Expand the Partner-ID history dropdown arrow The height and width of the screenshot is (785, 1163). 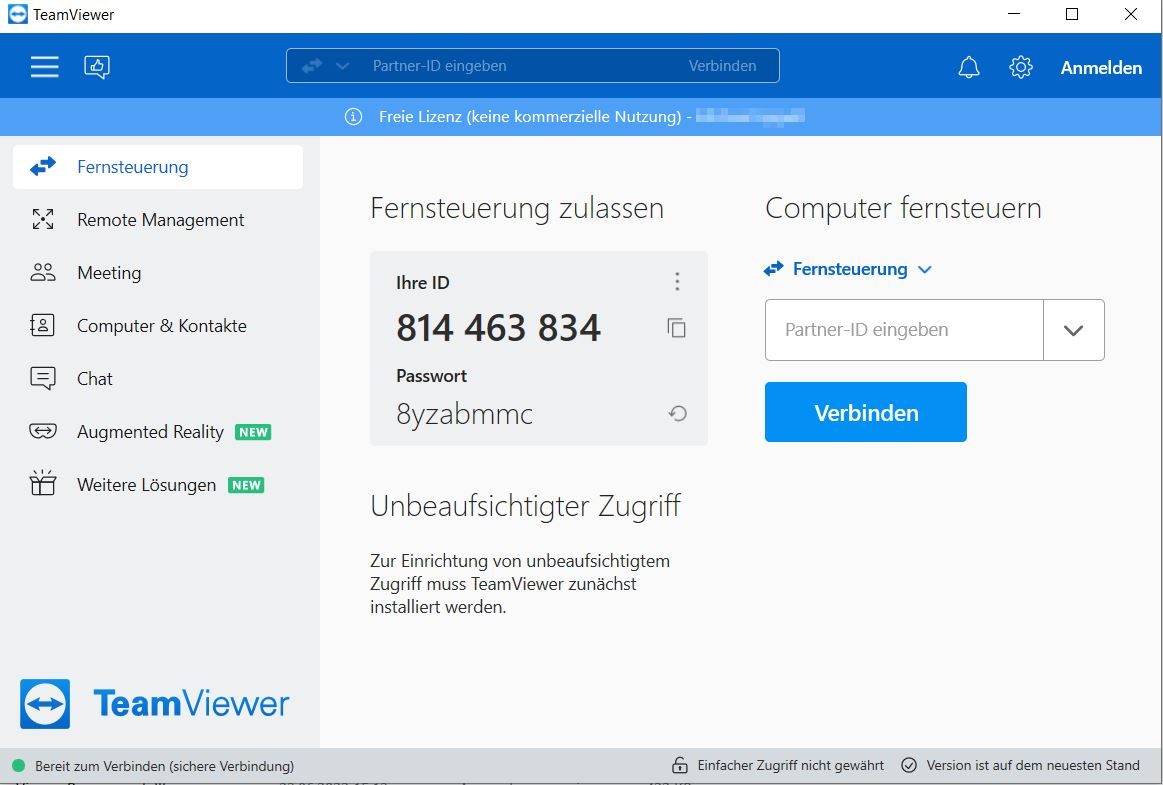pyautogui.click(x=1073, y=330)
